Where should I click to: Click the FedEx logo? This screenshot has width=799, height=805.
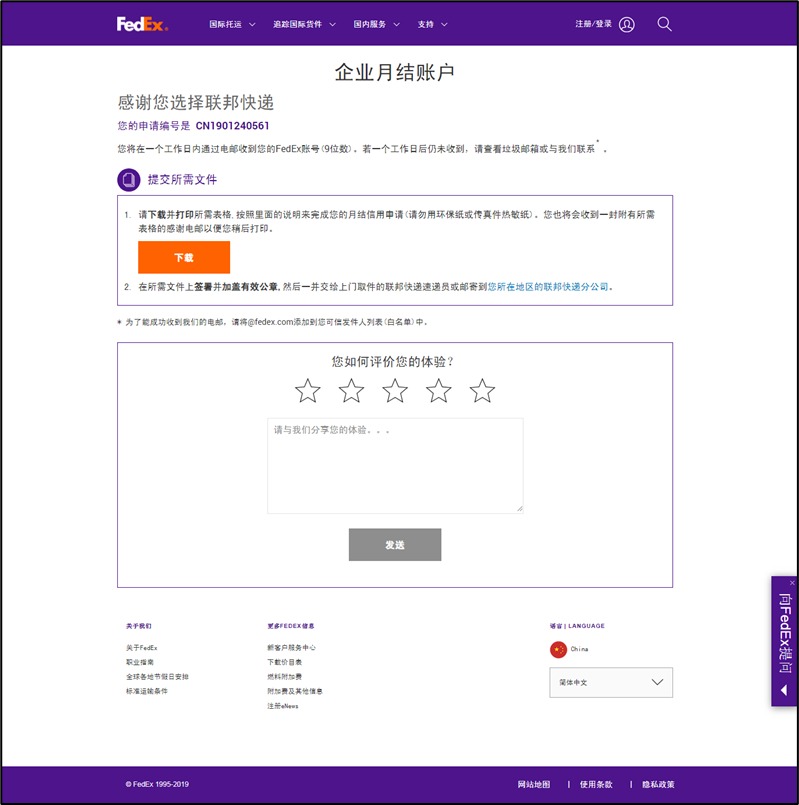click(x=142, y=24)
